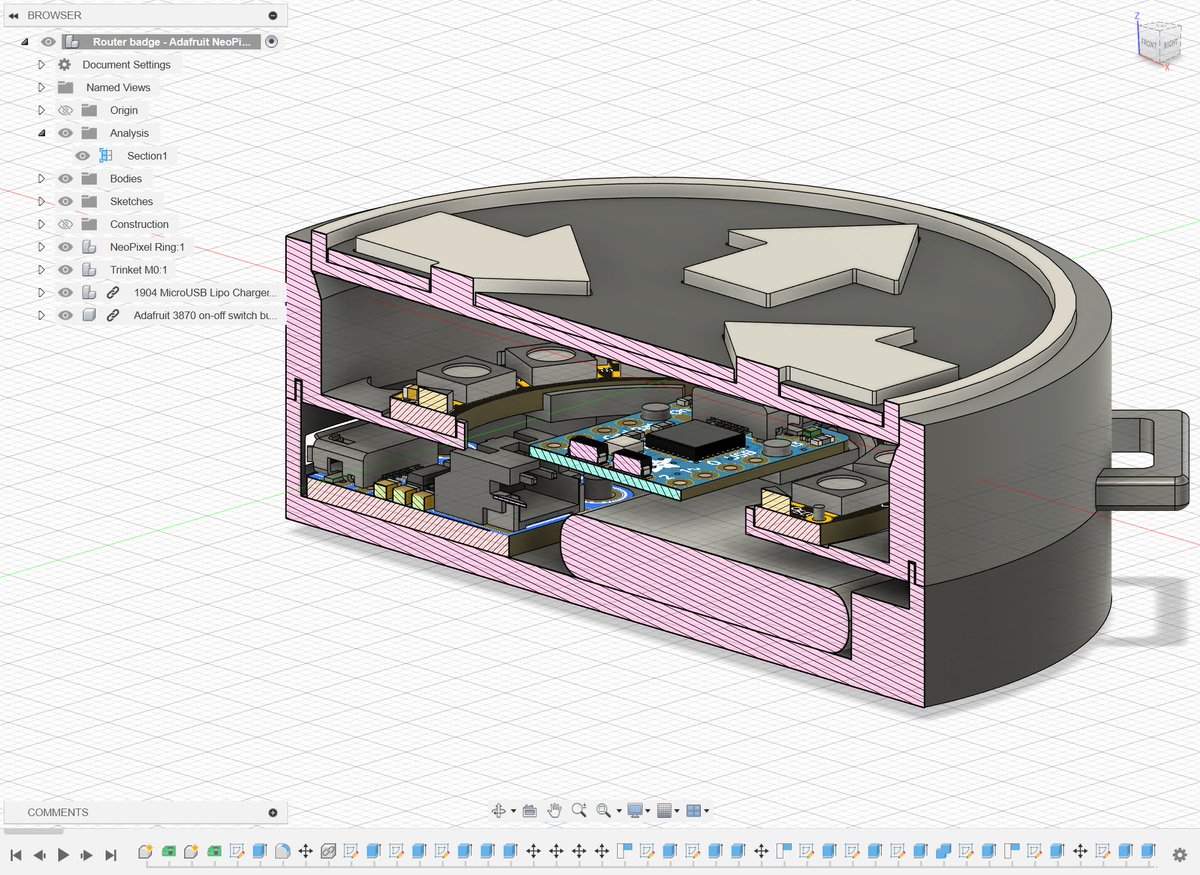This screenshot has height=875, width=1200.
Task: Hide the Analysis folder
Action: (65, 133)
